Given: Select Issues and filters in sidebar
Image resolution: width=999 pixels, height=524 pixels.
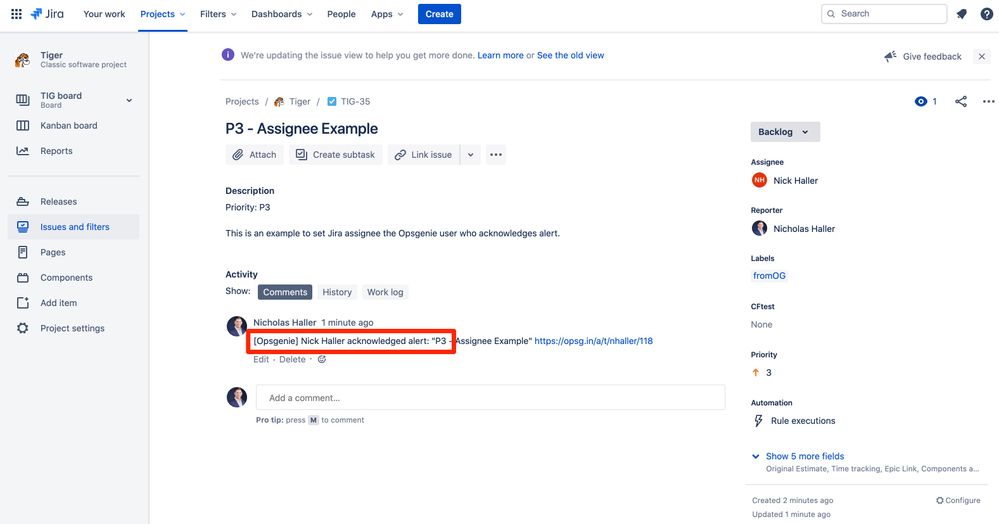Looking at the screenshot, I should point(75,227).
